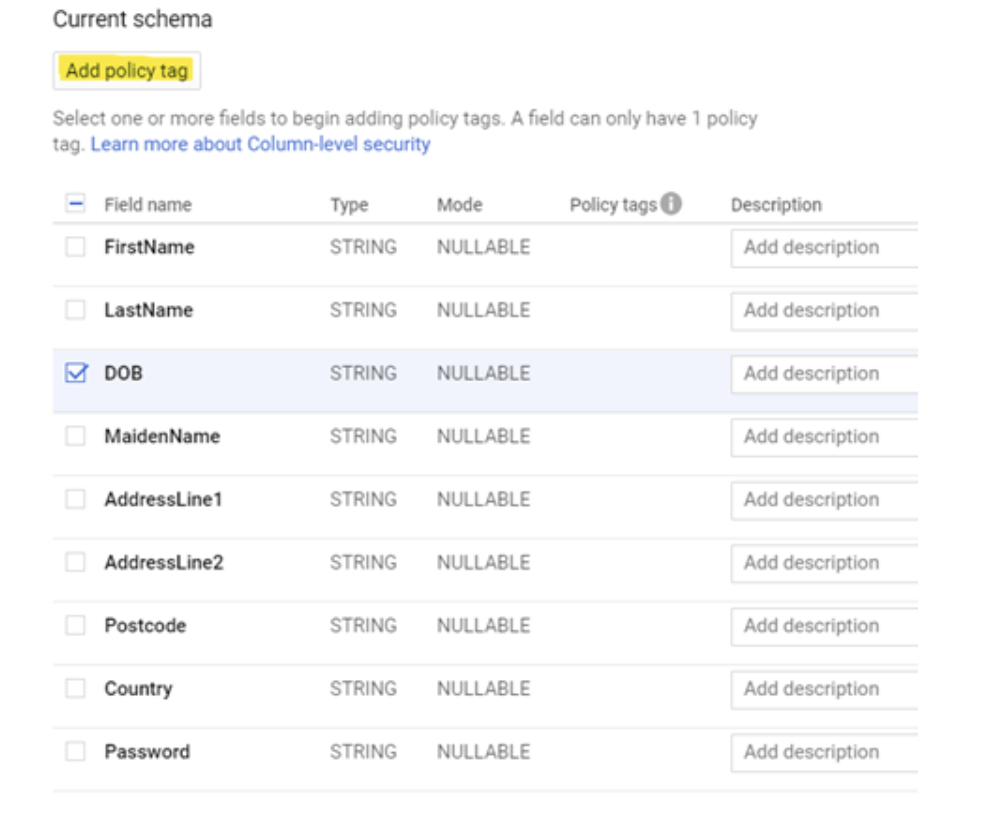Toggle the select-all fields header checkbox
The height and width of the screenshot is (840, 990).
click(76, 204)
